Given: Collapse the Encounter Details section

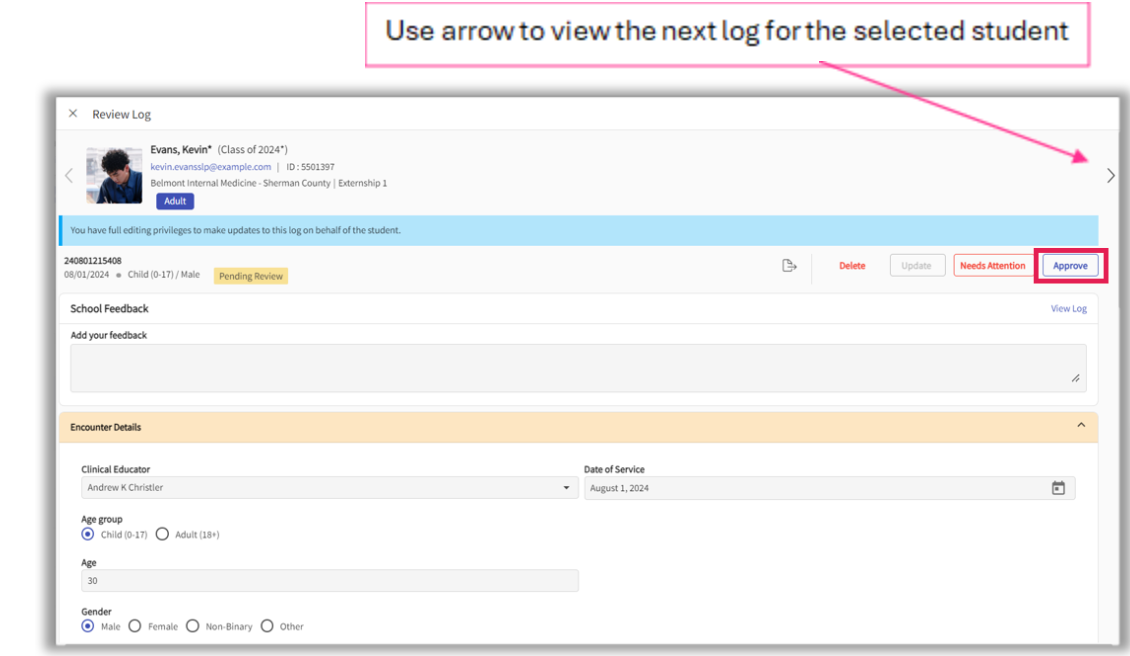Looking at the screenshot, I should tap(1080, 426).
